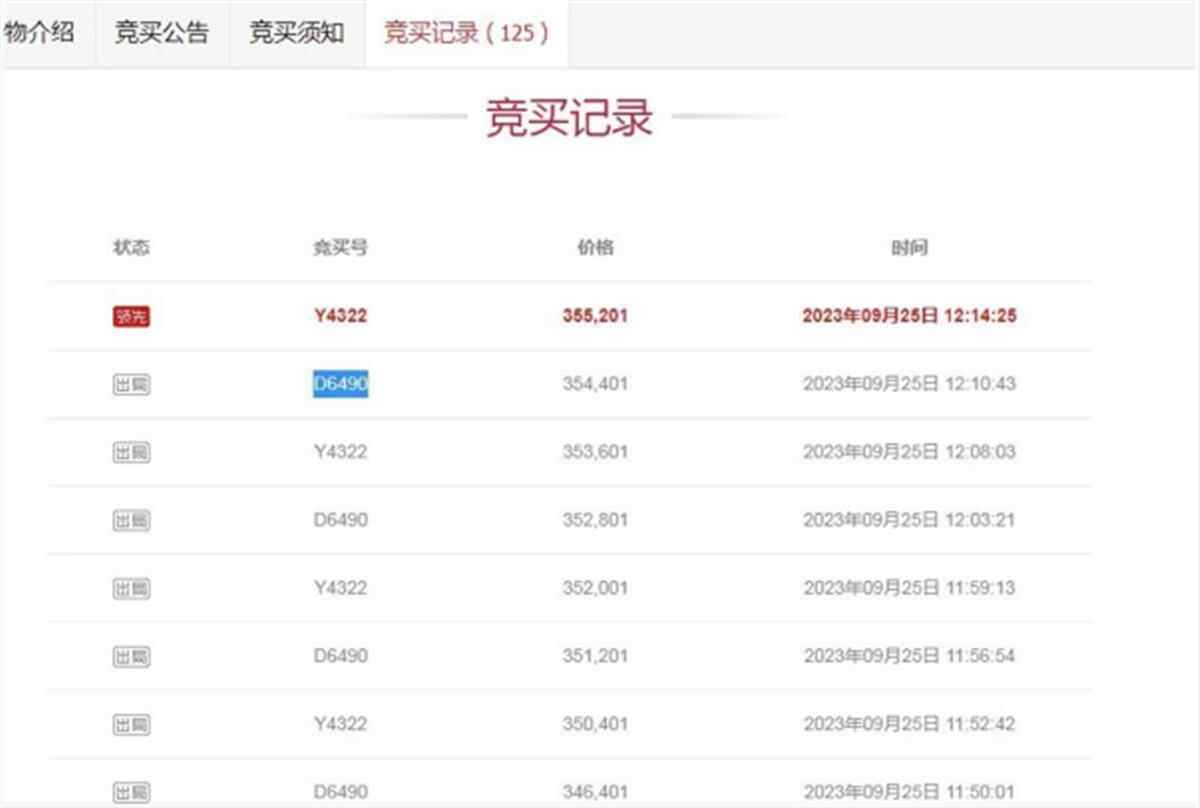Open the 竞买公告 tab

tap(162, 33)
